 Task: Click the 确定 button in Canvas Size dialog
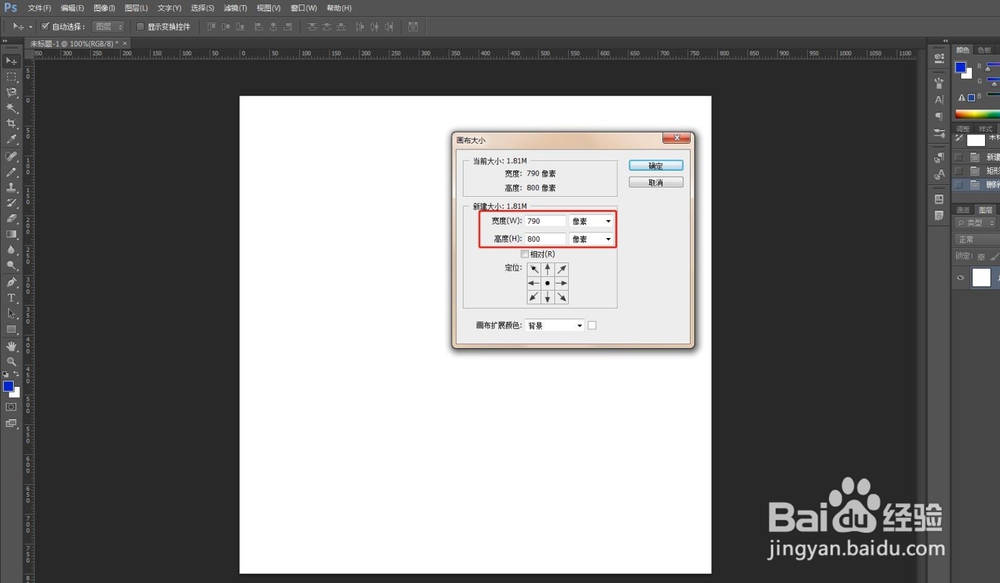tap(656, 164)
